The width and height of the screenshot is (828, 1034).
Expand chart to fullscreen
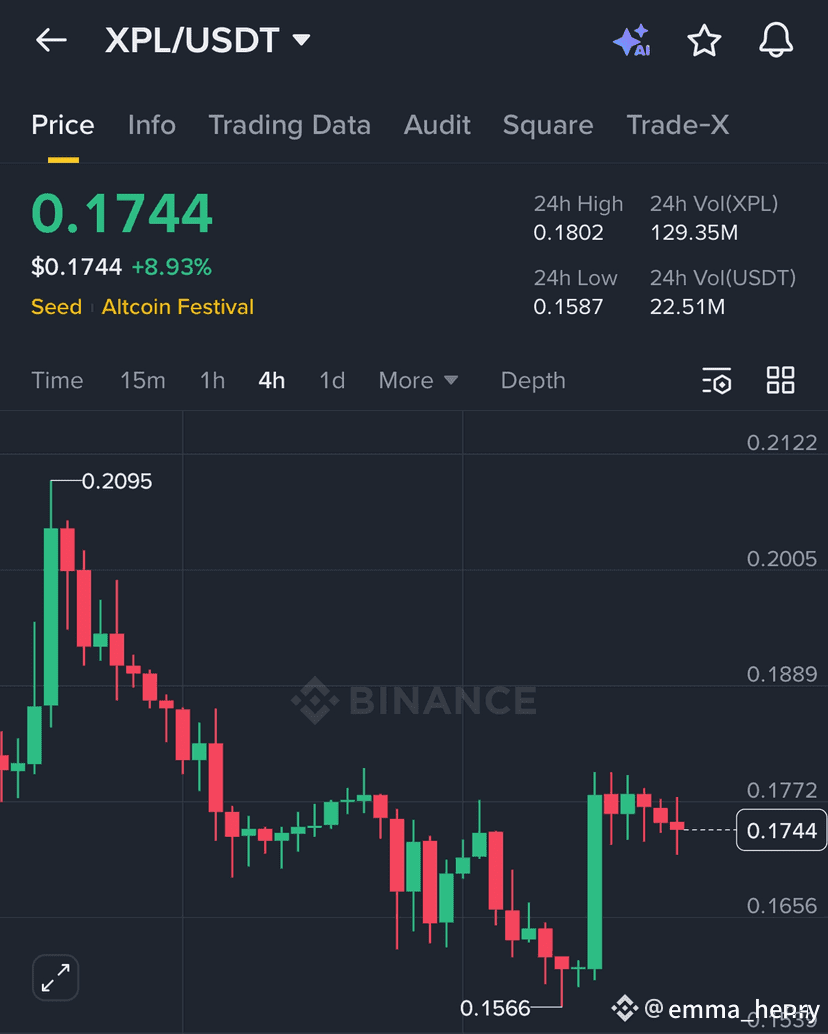click(55, 977)
